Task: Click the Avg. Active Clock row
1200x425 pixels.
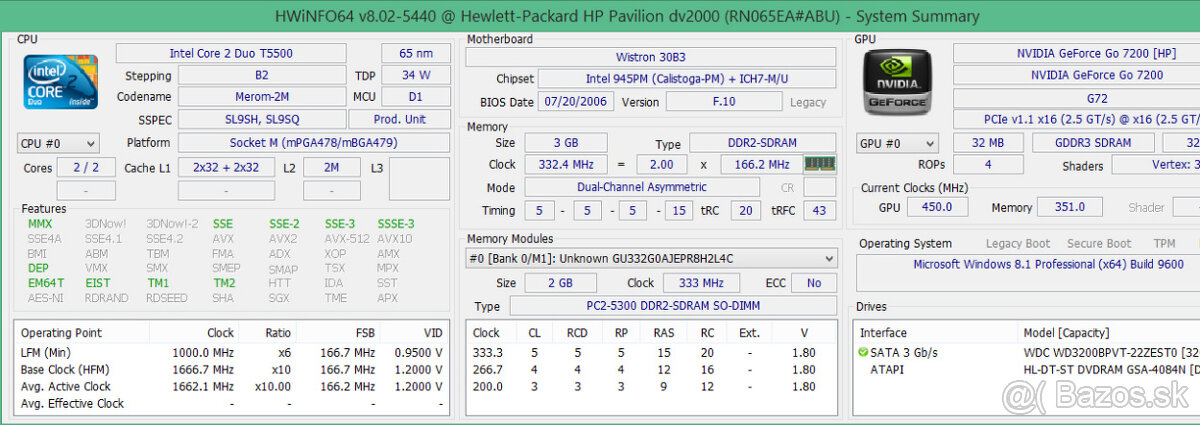Action: [231, 387]
